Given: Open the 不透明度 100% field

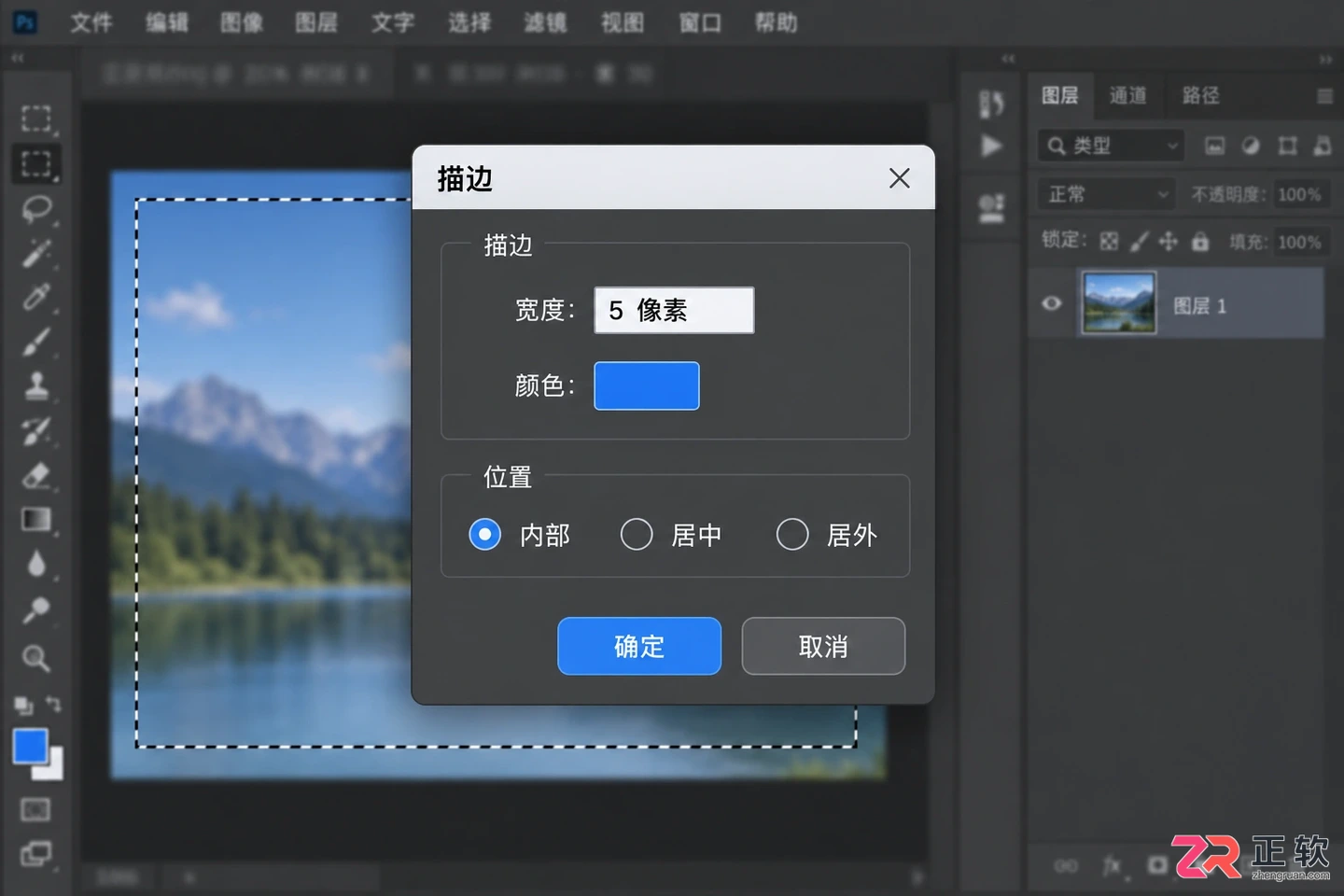Looking at the screenshot, I should (x=1299, y=194).
